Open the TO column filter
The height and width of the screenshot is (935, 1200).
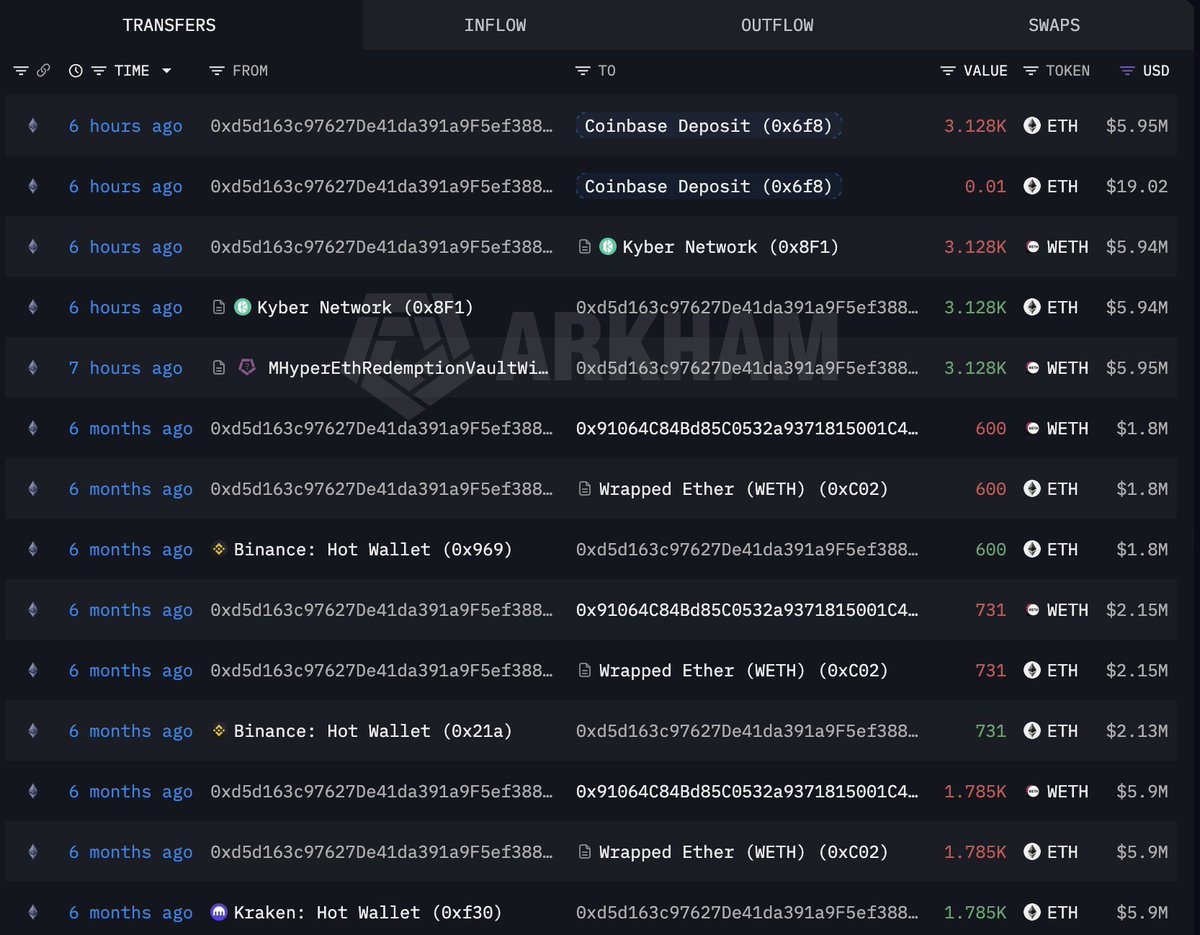coord(583,71)
